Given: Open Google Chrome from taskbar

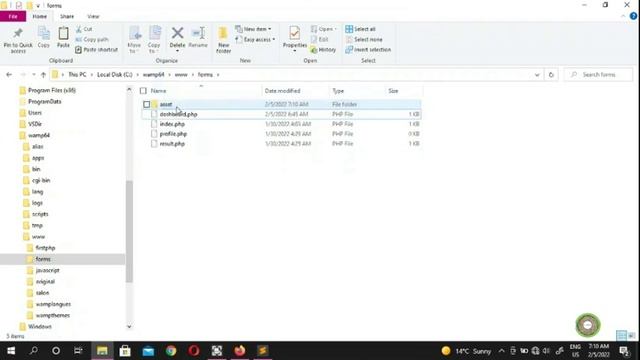Looking at the screenshot, I should 171,351.
